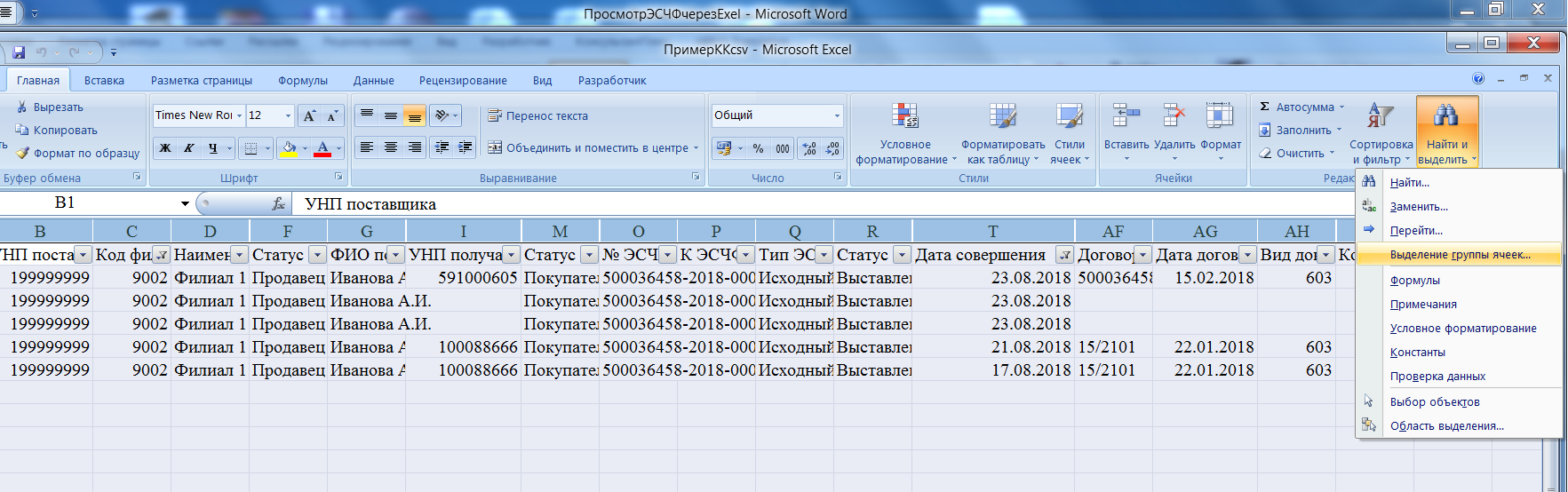Expand the number format Общий dropdown

837,115
